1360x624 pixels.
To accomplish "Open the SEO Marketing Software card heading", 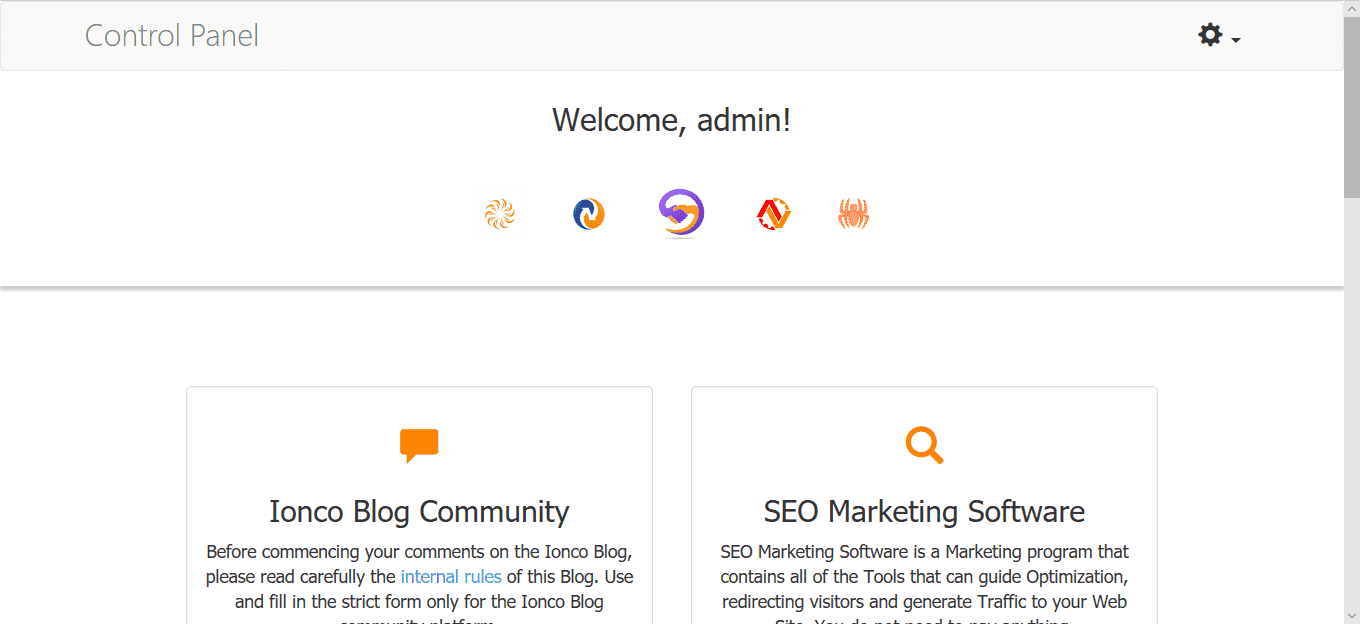I will tap(924, 511).
